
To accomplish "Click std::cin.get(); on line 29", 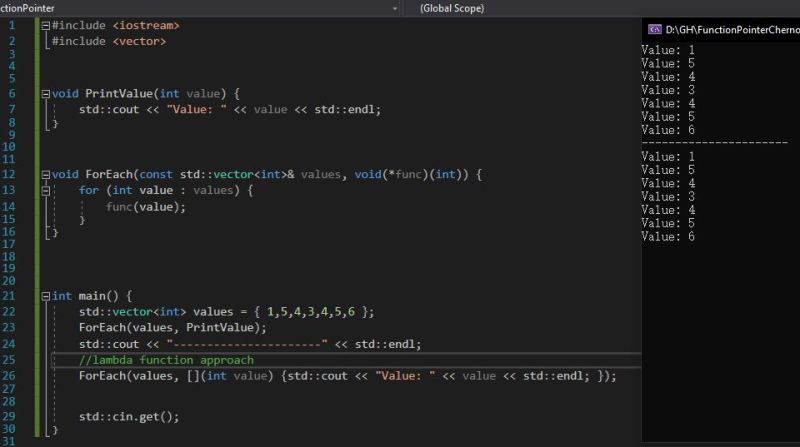I will tap(129, 417).
